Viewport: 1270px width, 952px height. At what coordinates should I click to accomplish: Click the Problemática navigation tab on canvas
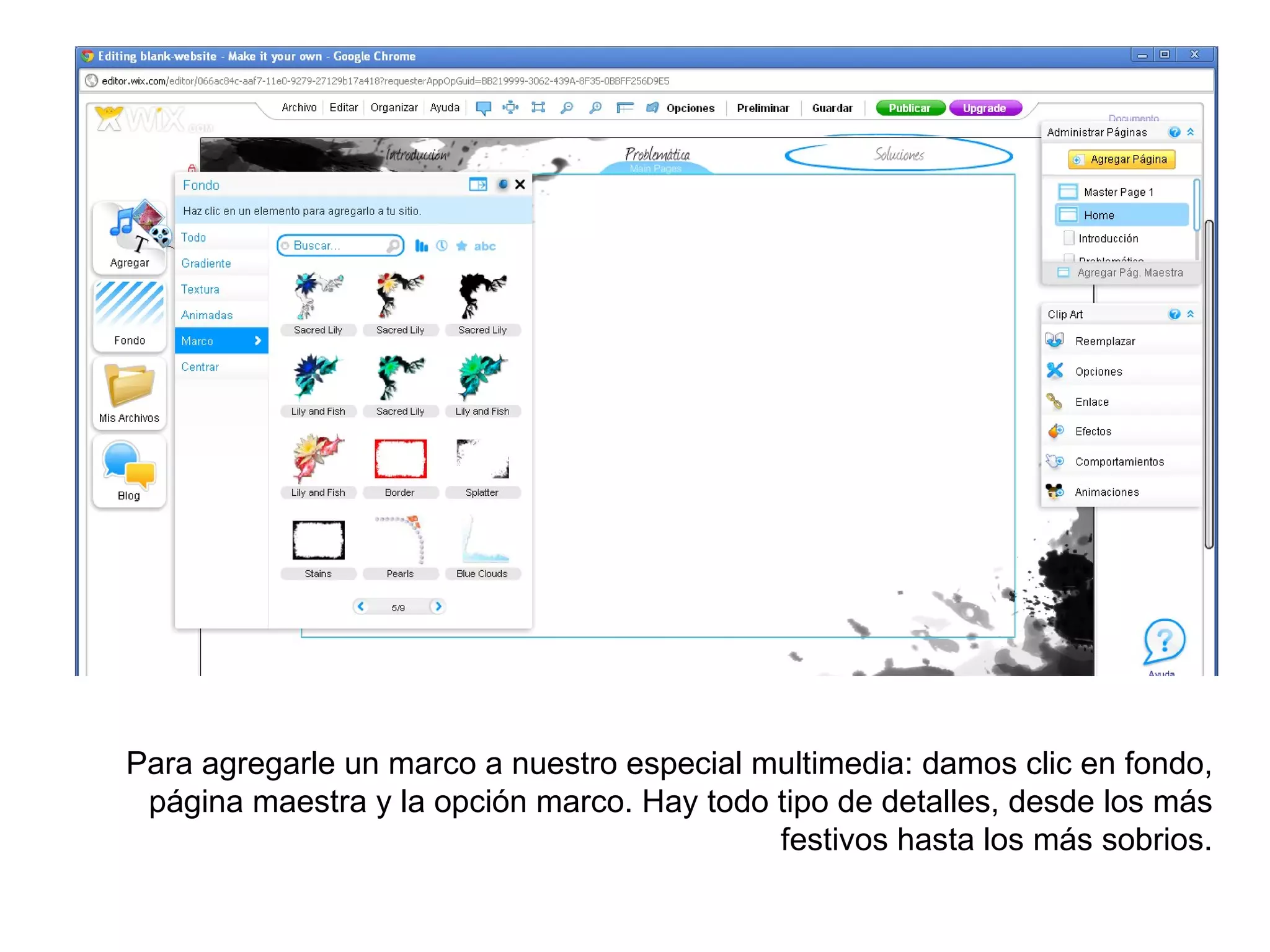pyautogui.click(x=657, y=155)
